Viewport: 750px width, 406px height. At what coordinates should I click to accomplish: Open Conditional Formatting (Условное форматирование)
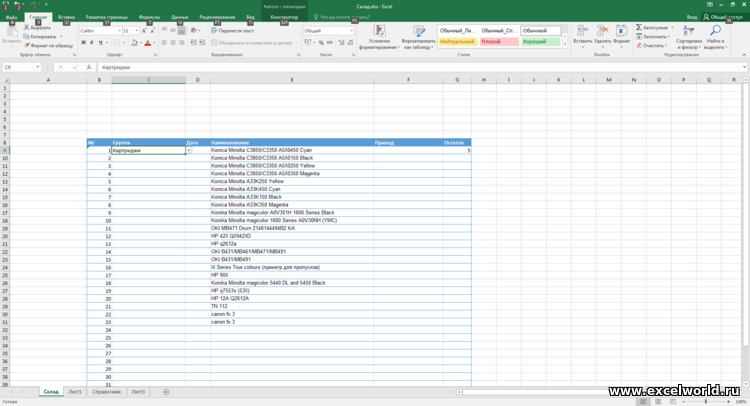point(379,37)
